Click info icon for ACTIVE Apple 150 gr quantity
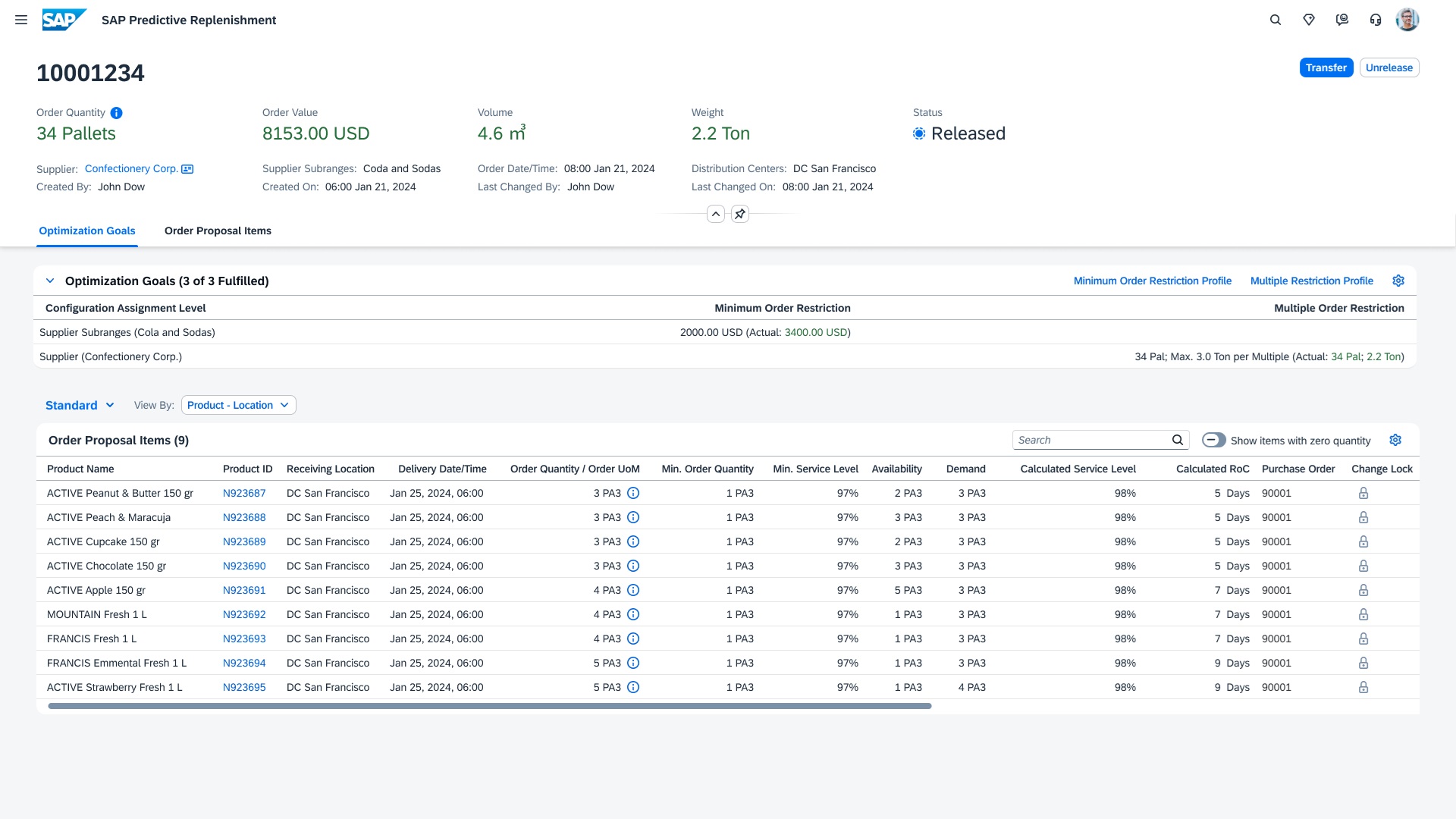 point(633,590)
